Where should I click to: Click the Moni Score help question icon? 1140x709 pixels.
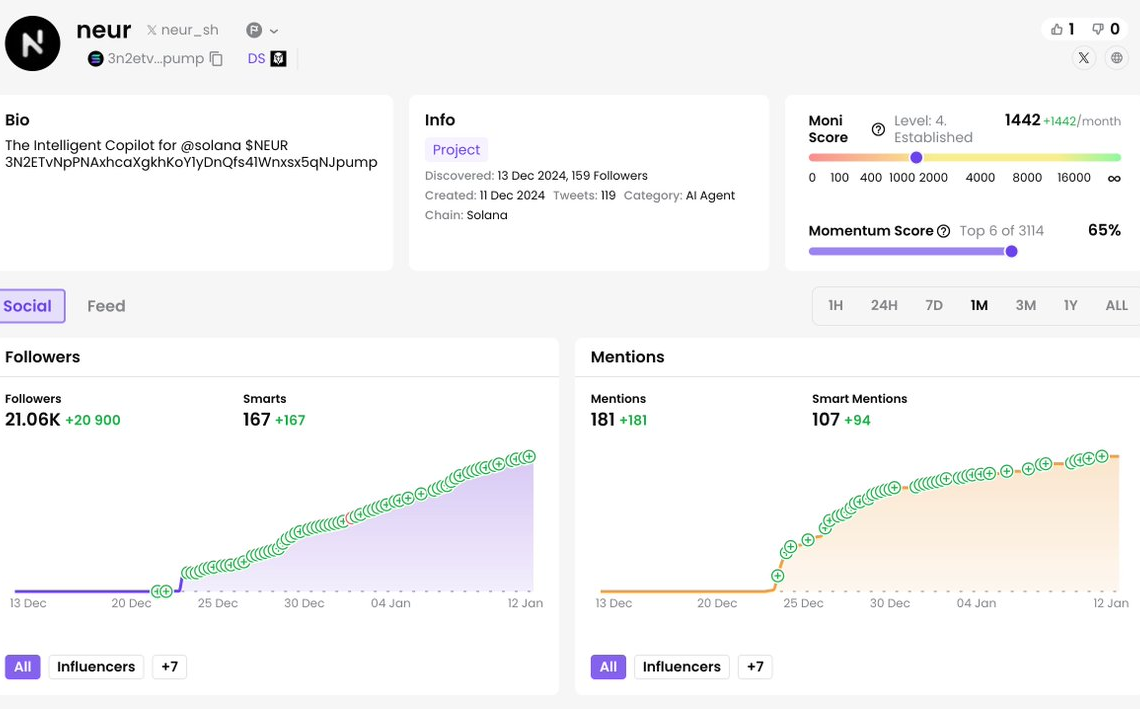[878, 129]
